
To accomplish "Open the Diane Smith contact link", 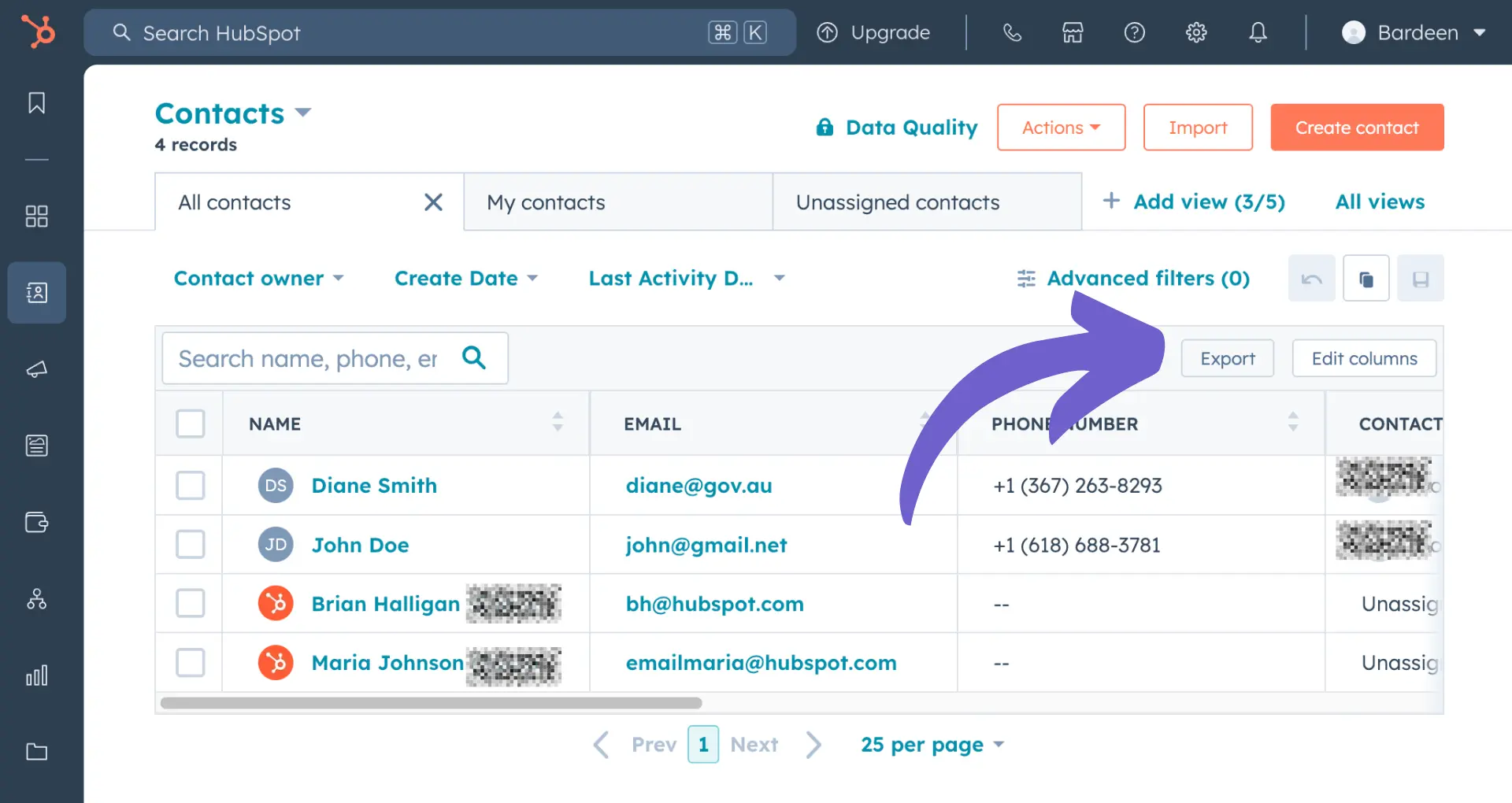I will pyautogui.click(x=374, y=485).
